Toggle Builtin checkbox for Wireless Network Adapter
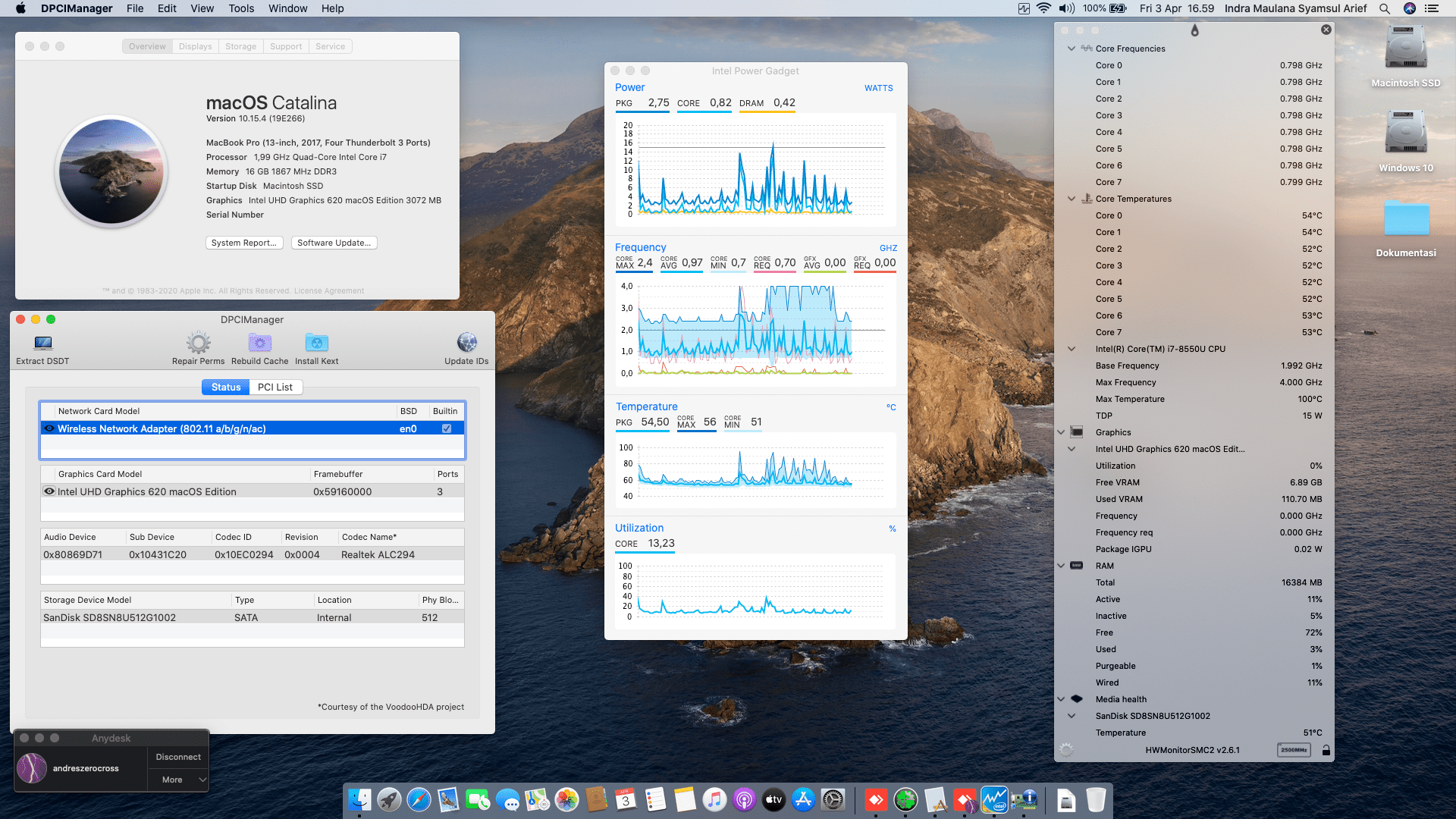 [447, 428]
